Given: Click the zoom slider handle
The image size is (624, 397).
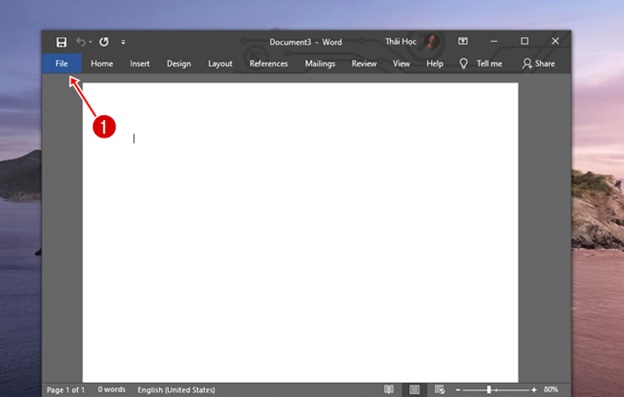Looking at the screenshot, I should click(489, 390).
